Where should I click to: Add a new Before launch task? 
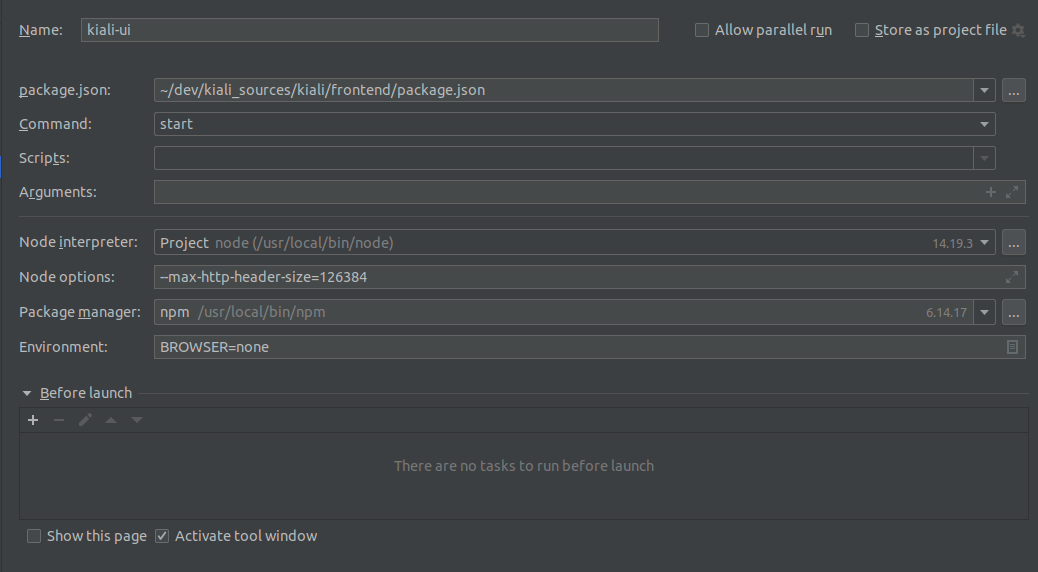[x=33, y=420]
